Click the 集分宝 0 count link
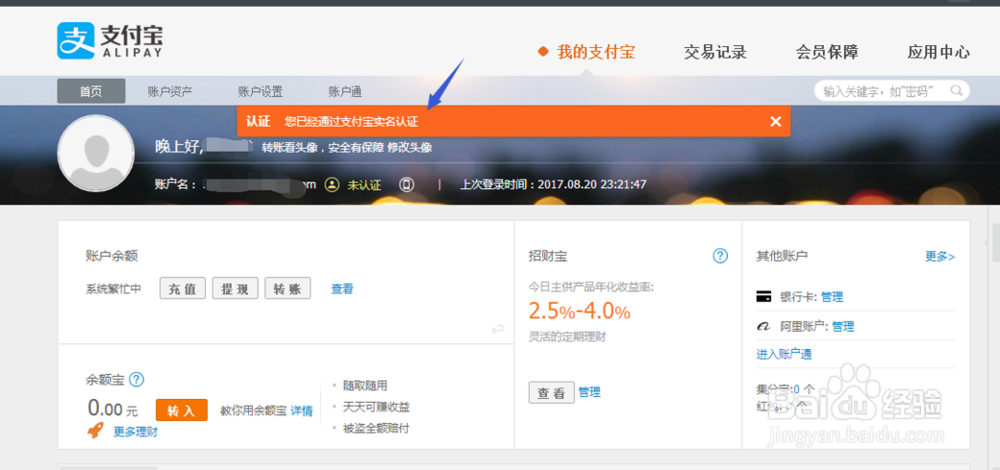The image size is (1000, 470). [x=797, y=388]
